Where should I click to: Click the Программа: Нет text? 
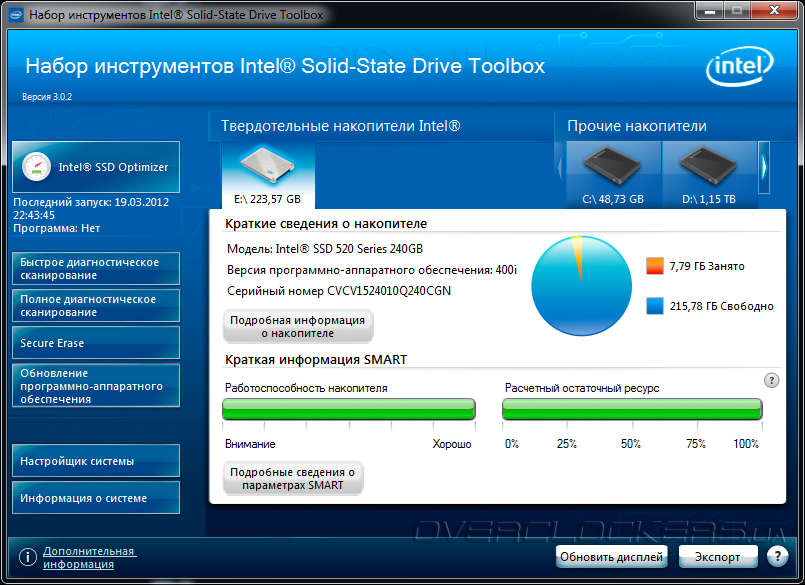tap(56, 228)
